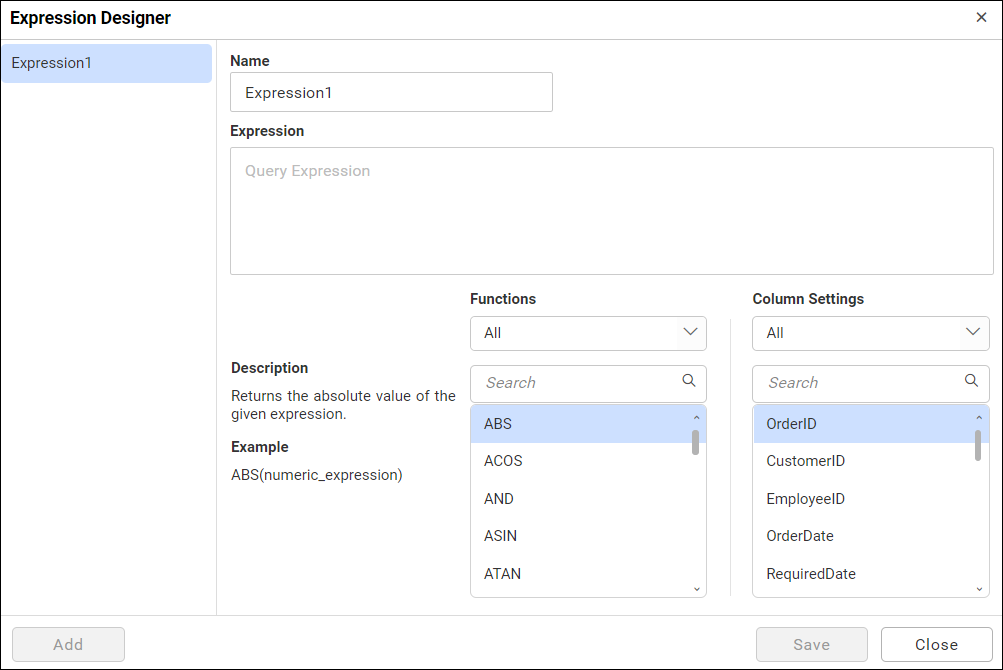Click the Functions list scrollbar thumb
Screen dimensions: 1003x670
695,443
